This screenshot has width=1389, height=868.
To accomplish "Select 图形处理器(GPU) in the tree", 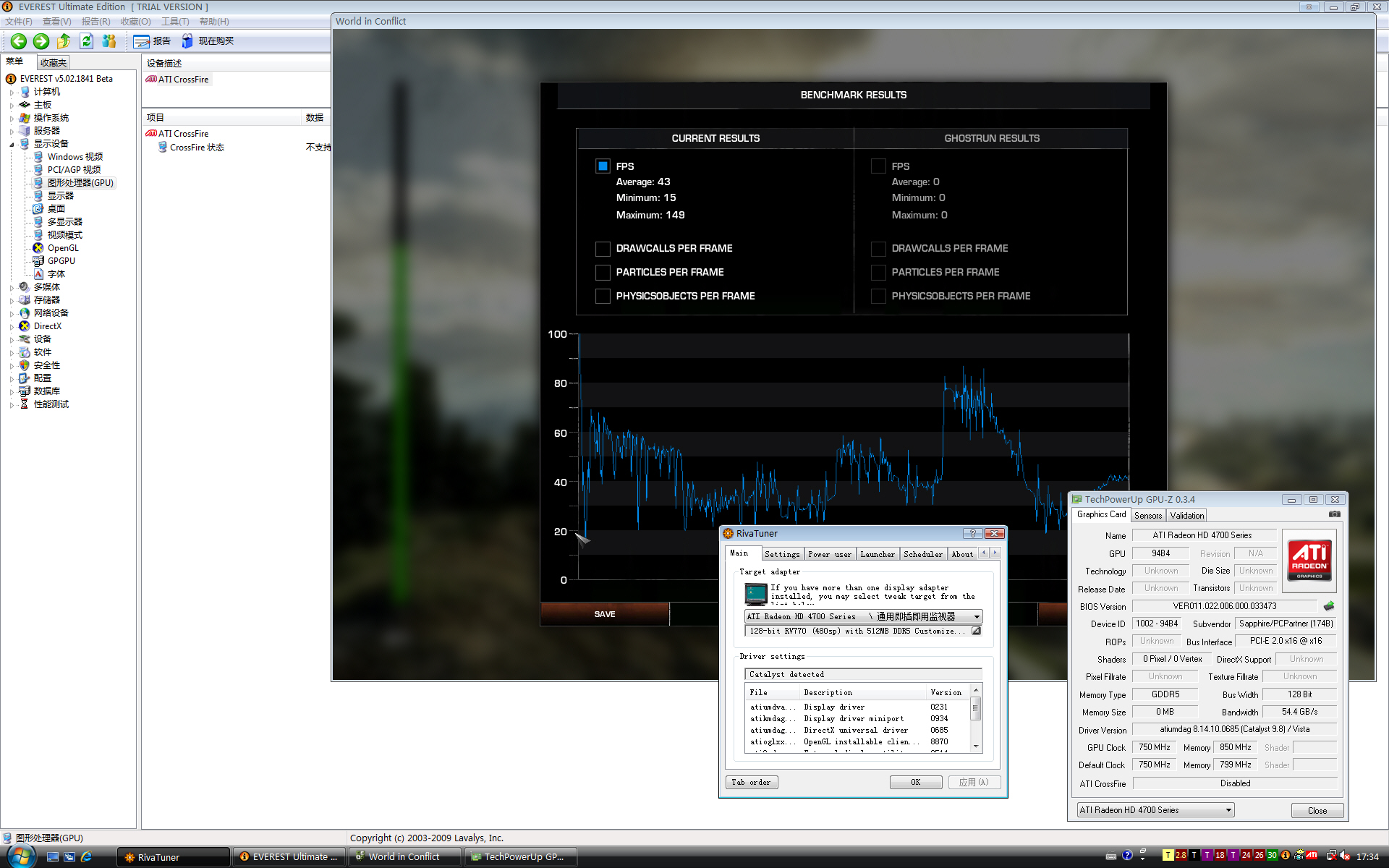I will [x=80, y=183].
